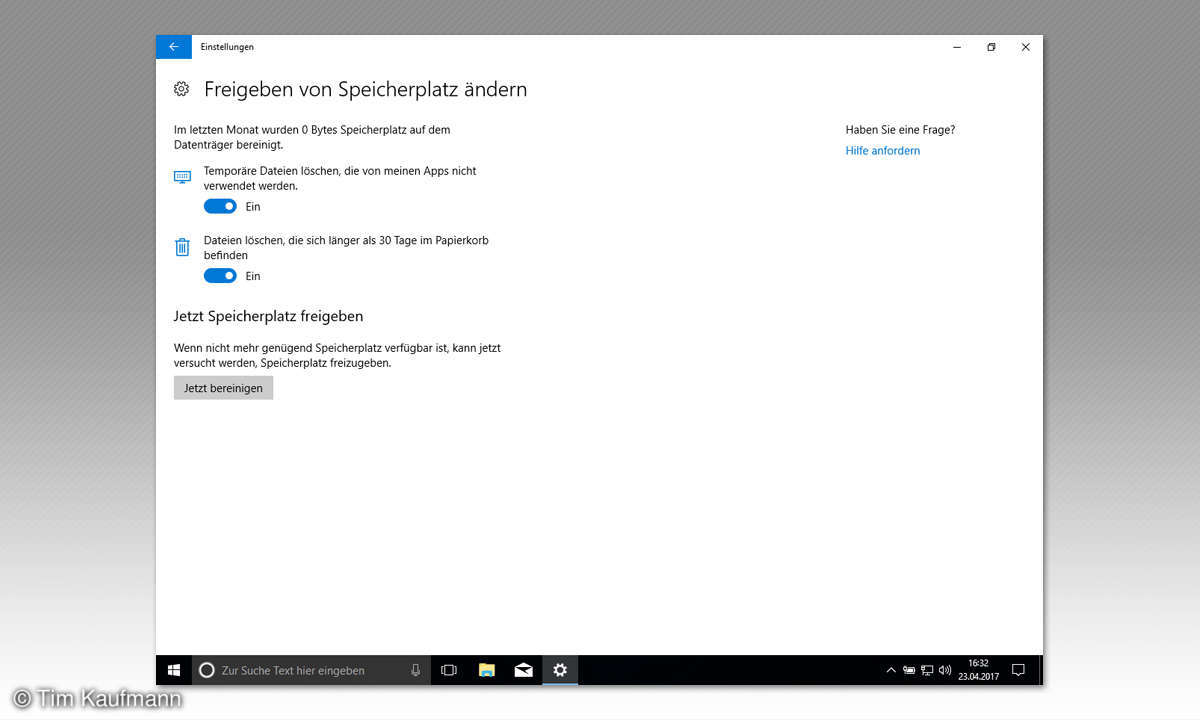Open File Explorer from the taskbar
The image size is (1200, 720).
coord(487,670)
